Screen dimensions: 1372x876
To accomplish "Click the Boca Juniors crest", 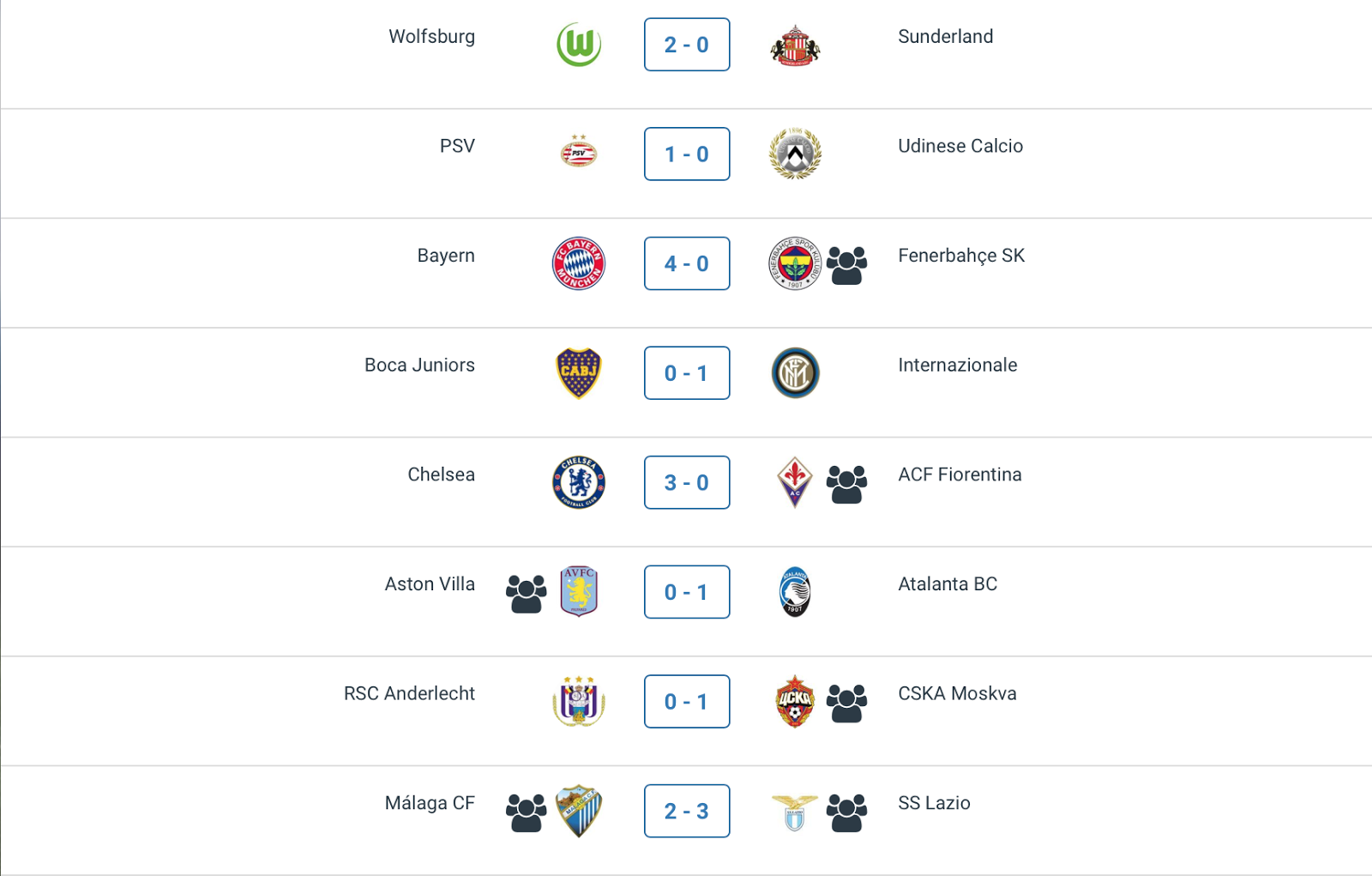I will coord(579,373).
